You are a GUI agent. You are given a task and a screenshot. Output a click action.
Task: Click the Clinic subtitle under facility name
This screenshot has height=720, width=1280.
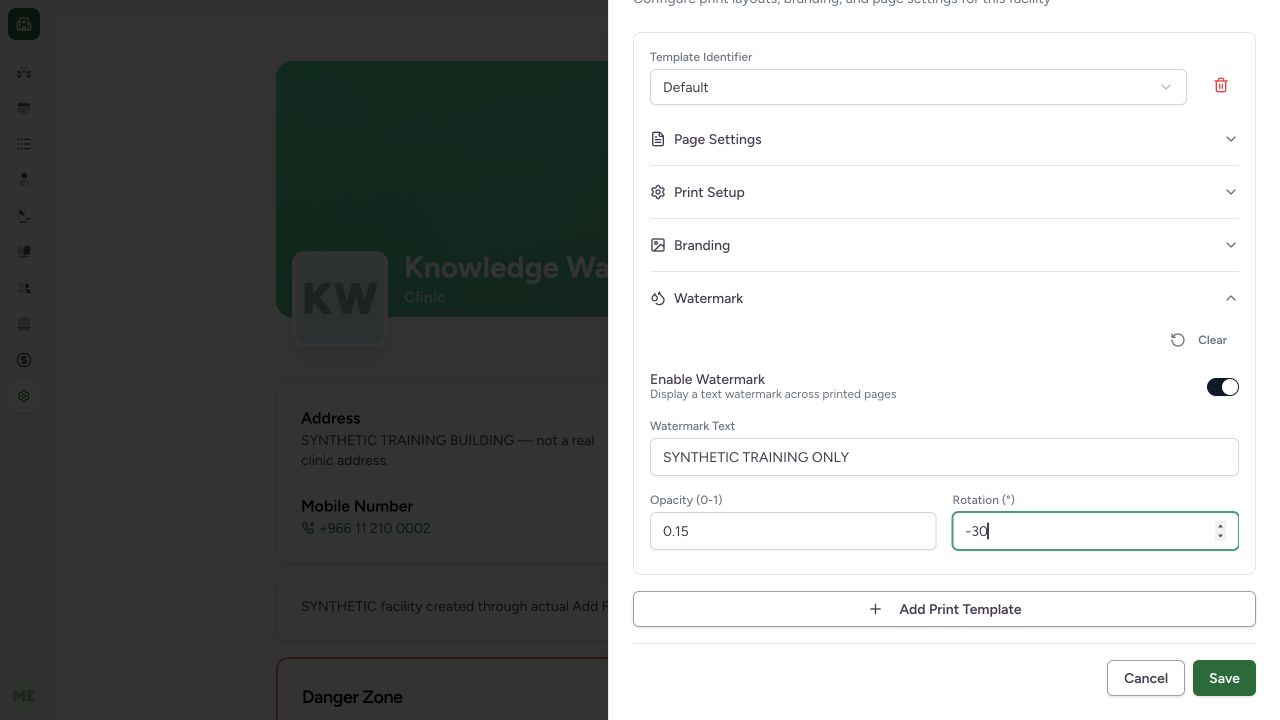425,297
